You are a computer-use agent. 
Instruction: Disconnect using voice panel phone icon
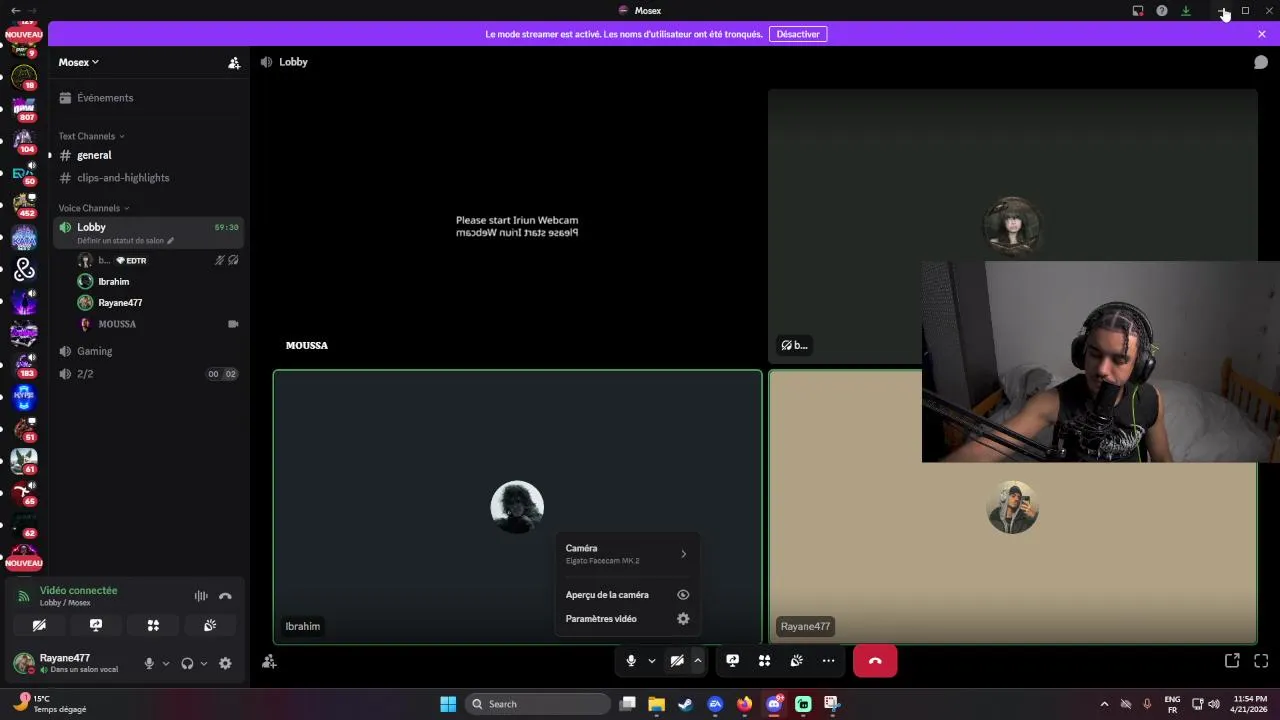(225, 596)
